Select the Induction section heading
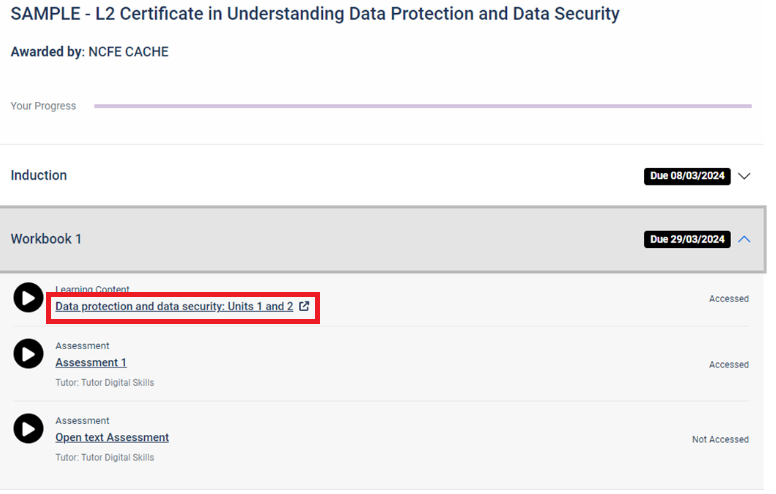Image resolution: width=776 pixels, height=494 pixels. [39, 175]
